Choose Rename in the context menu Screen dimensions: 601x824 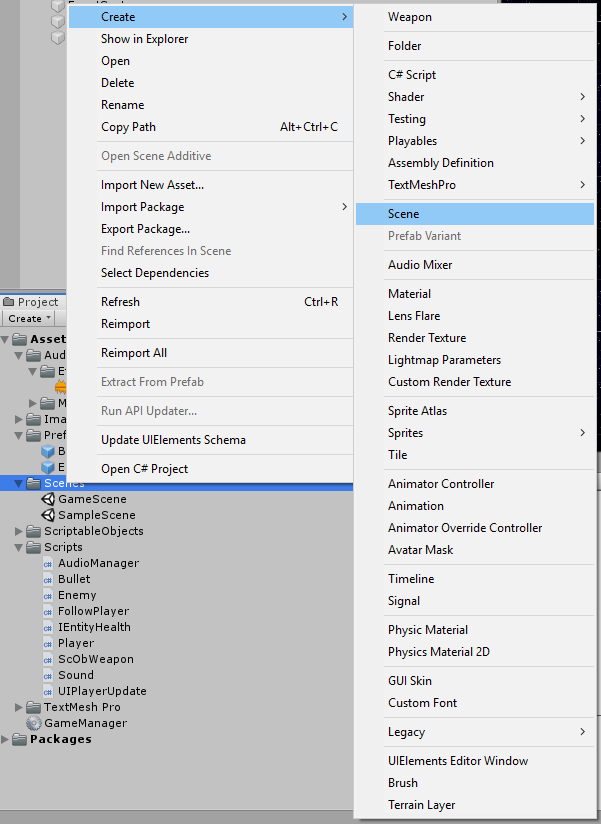pyautogui.click(x=211, y=105)
